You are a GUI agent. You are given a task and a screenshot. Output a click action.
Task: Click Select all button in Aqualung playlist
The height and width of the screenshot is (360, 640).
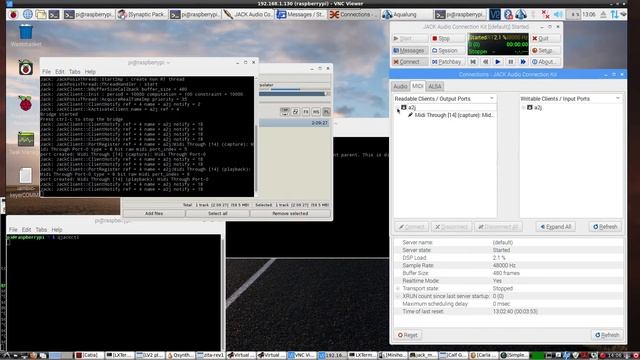[x=218, y=213]
